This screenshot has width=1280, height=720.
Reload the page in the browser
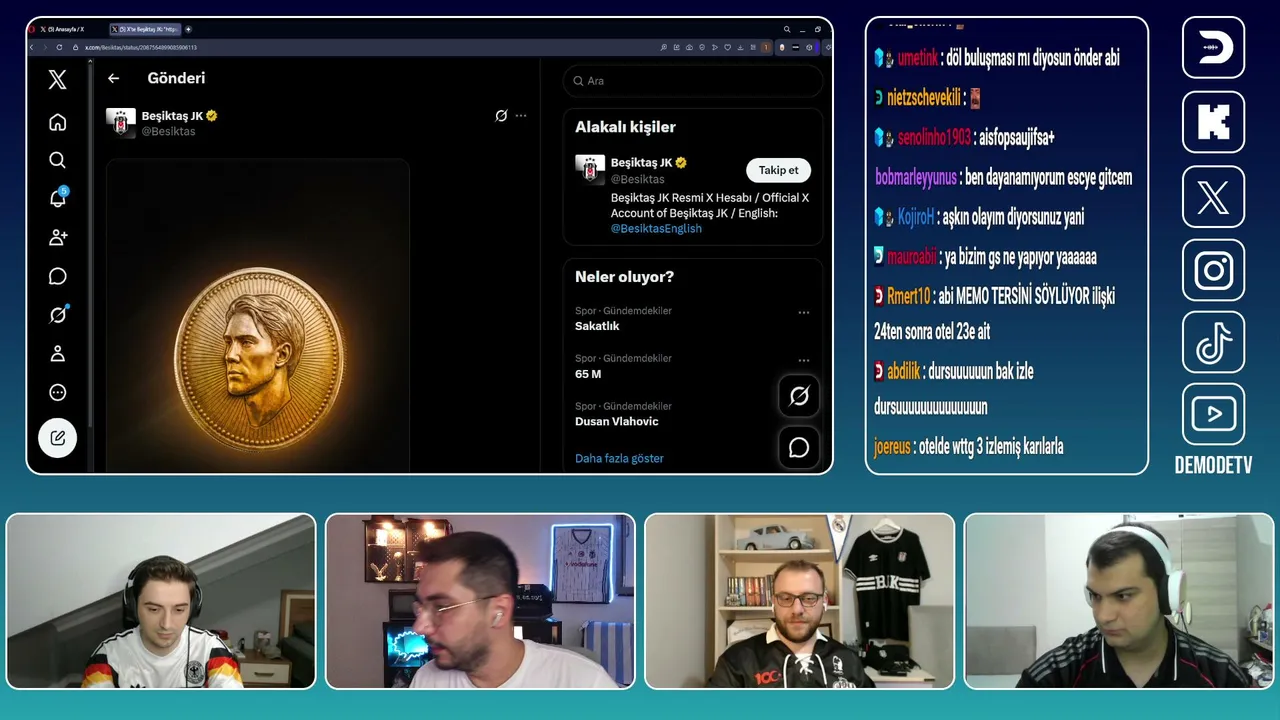(x=59, y=47)
